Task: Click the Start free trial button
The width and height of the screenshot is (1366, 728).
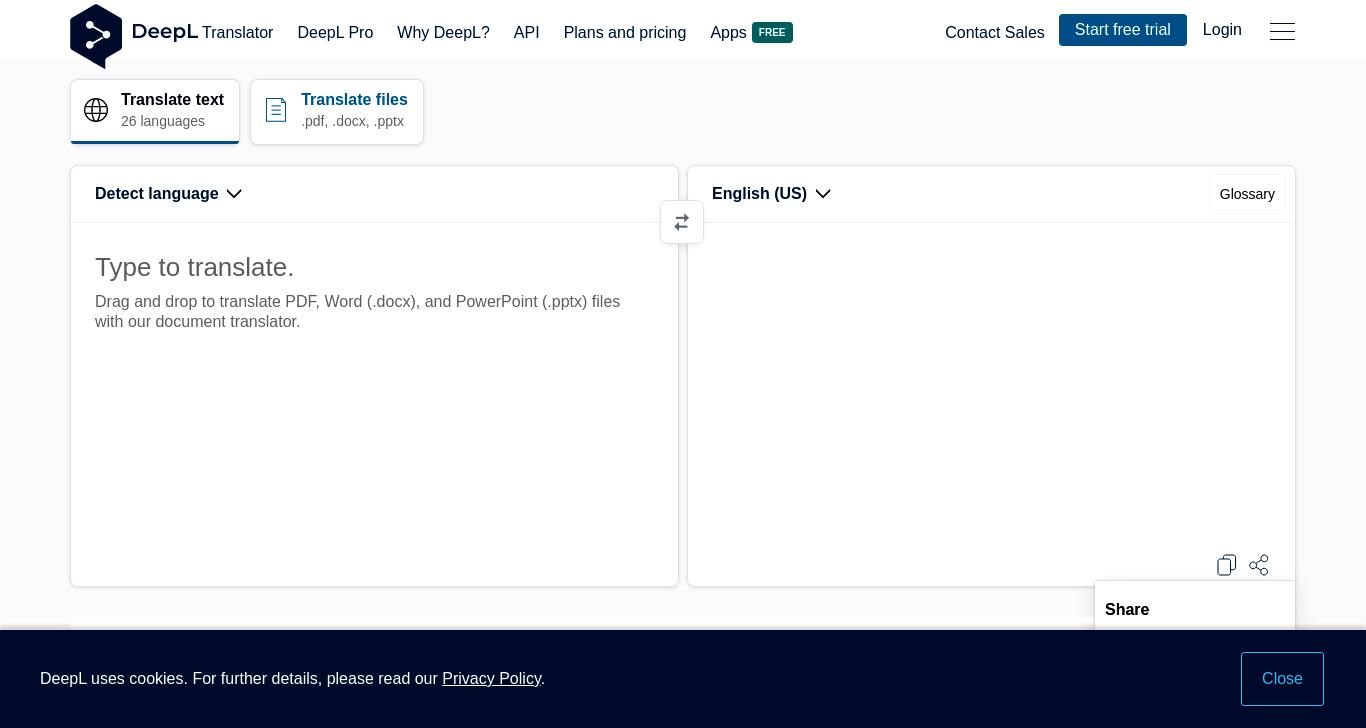Action: (1122, 30)
